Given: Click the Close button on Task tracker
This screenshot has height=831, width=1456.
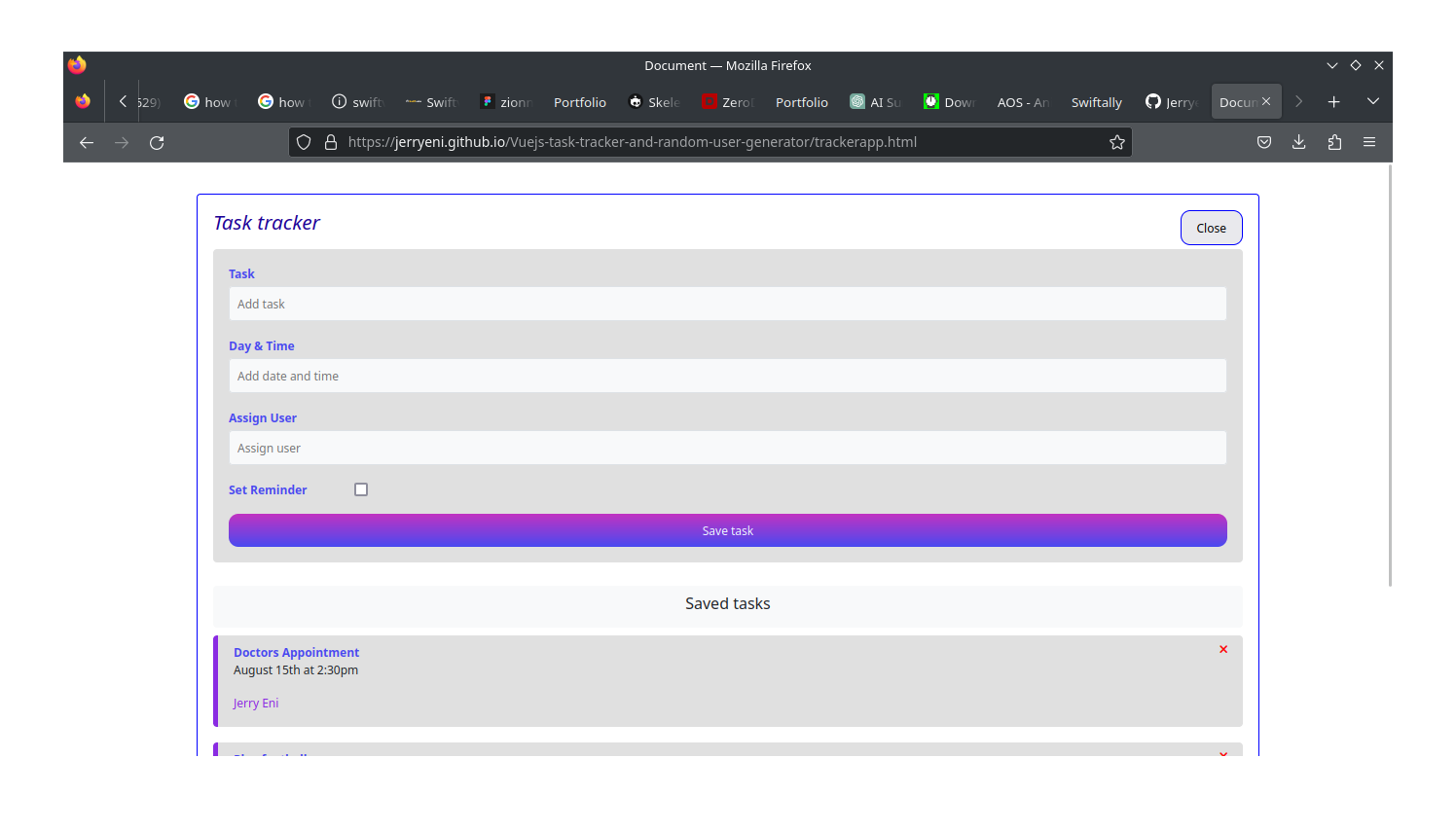Looking at the screenshot, I should point(1211,228).
